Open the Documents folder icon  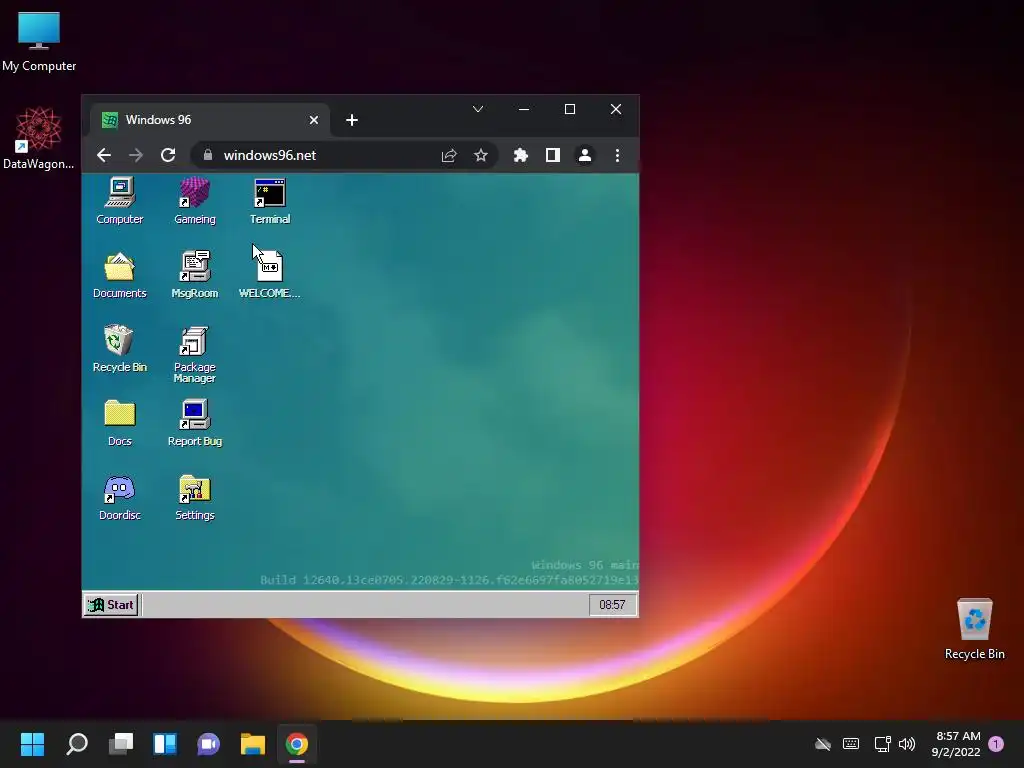click(120, 275)
